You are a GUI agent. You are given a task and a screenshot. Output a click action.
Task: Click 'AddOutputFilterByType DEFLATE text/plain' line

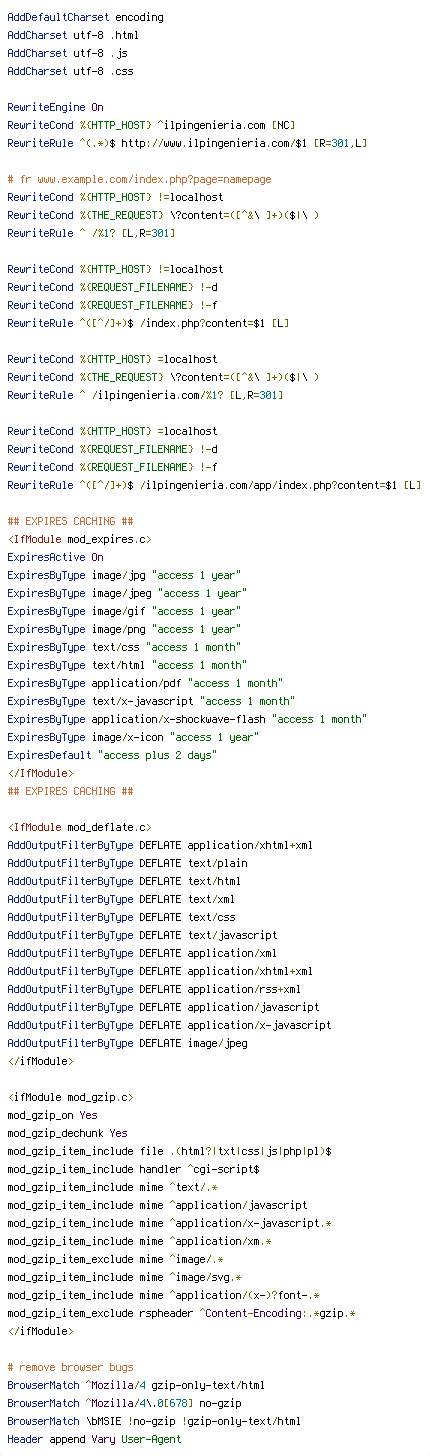pos(127,863)
